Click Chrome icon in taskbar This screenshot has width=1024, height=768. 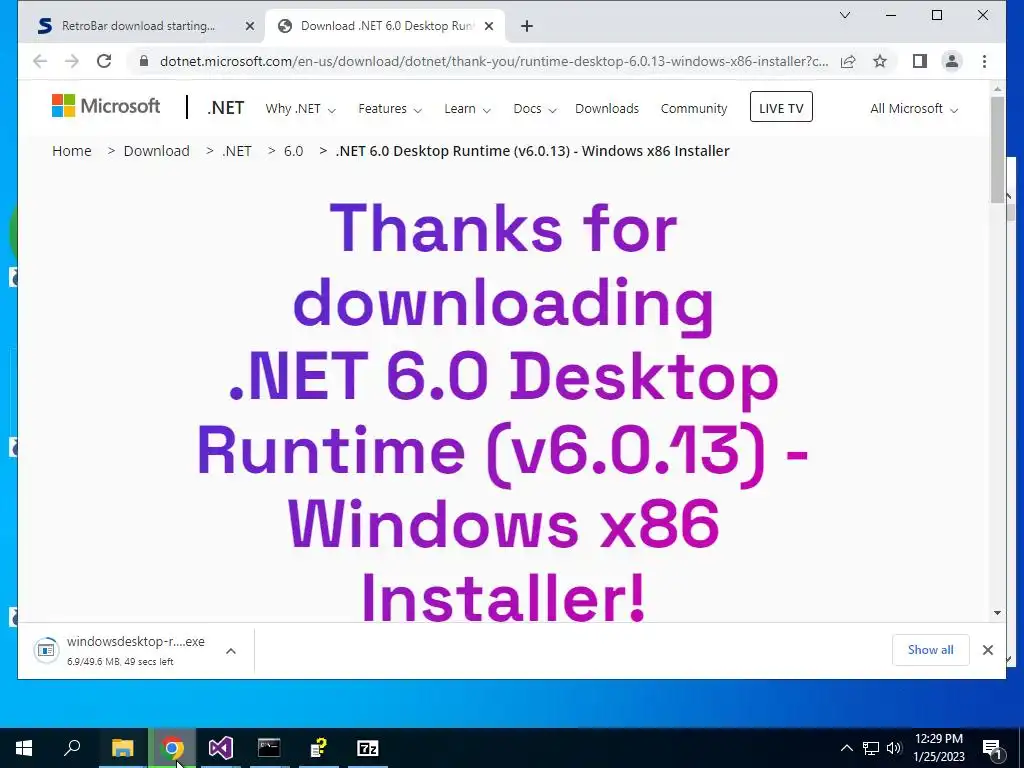[x=172, y=748]
